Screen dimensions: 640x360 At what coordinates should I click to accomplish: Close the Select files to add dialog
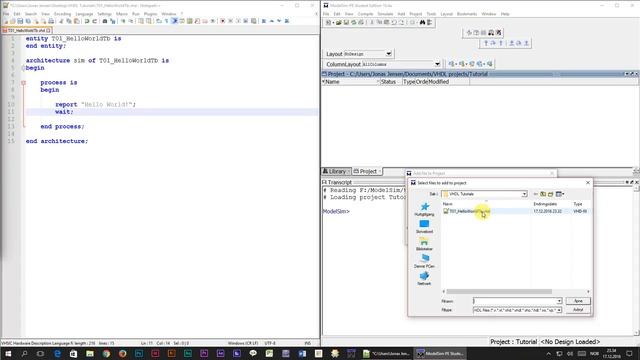coord(588,183)
